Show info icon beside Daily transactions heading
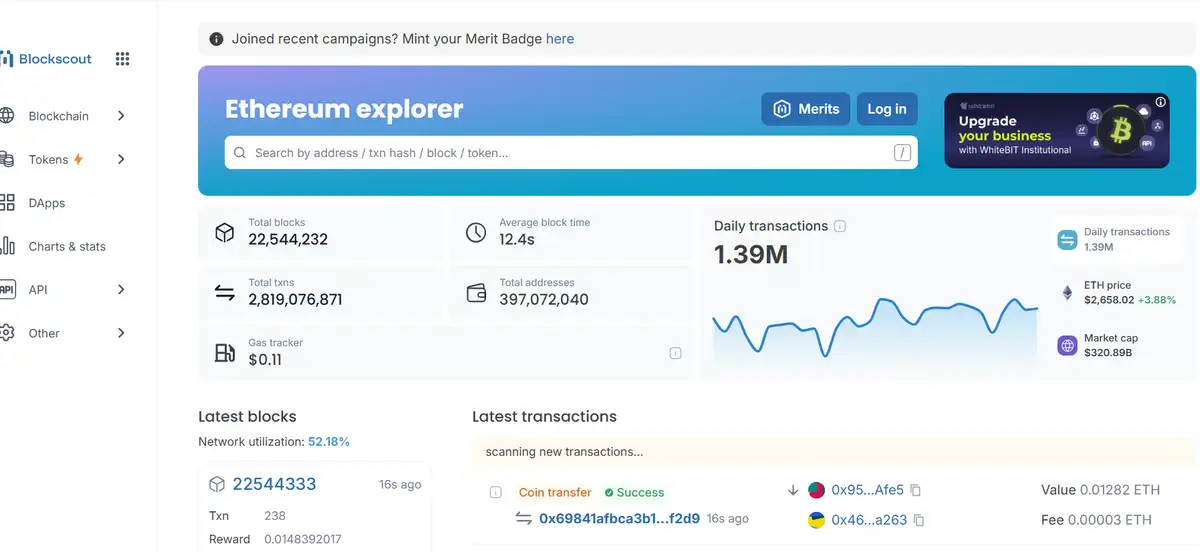This screenshot has width=1200, height=552. coord(840,226)
